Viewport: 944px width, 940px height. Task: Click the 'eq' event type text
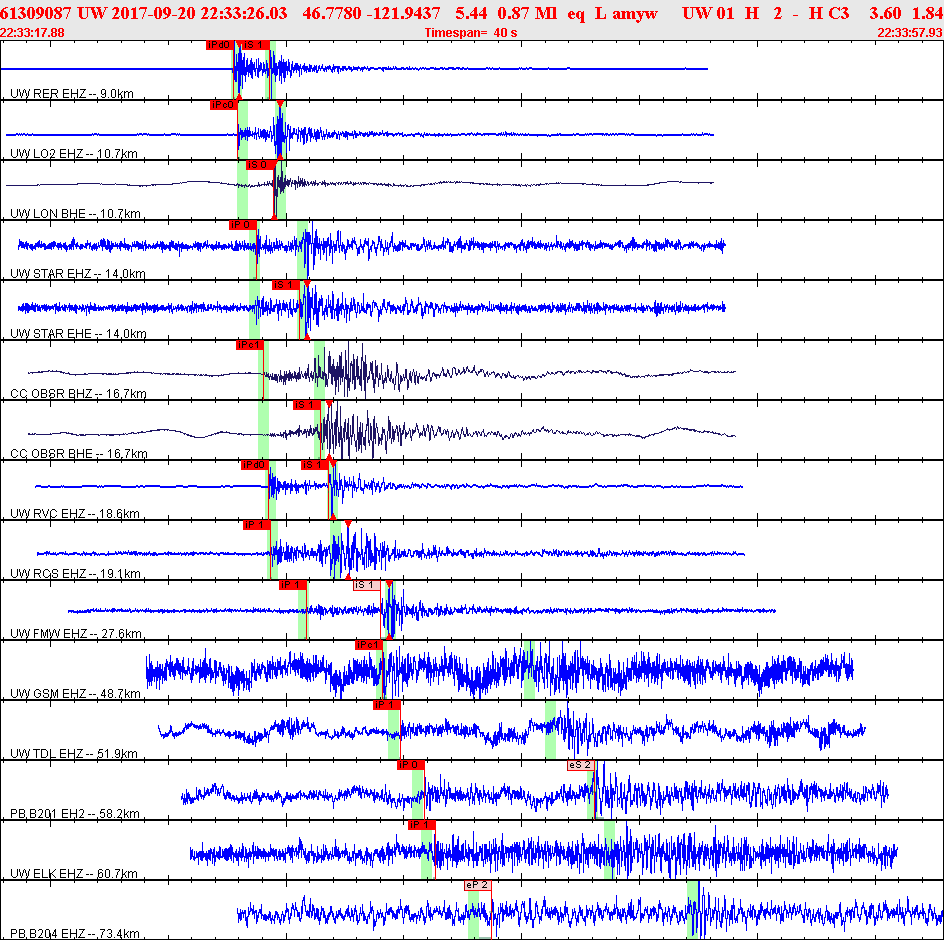(576, 13)
